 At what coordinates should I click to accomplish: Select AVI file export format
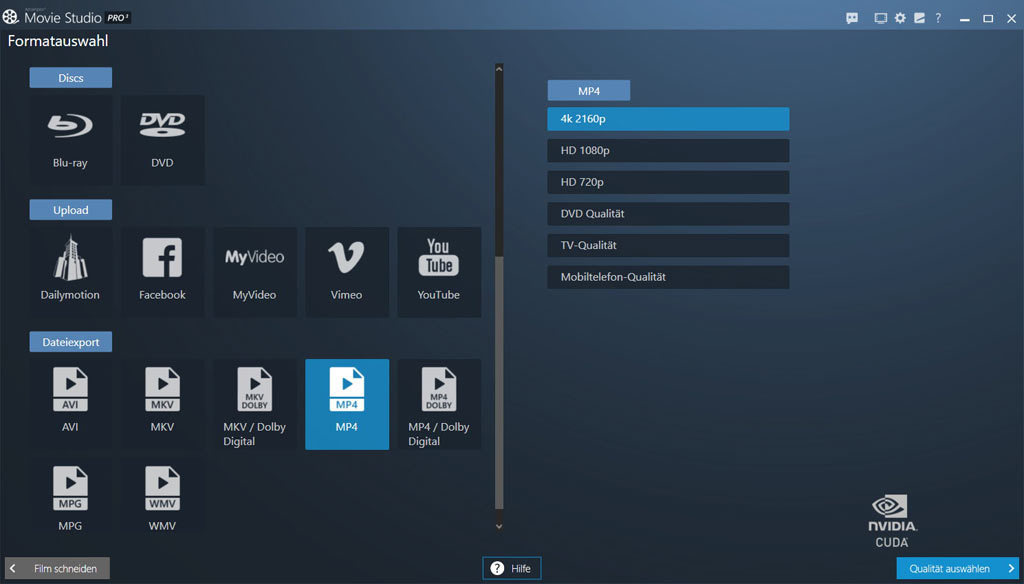point(71,404)
